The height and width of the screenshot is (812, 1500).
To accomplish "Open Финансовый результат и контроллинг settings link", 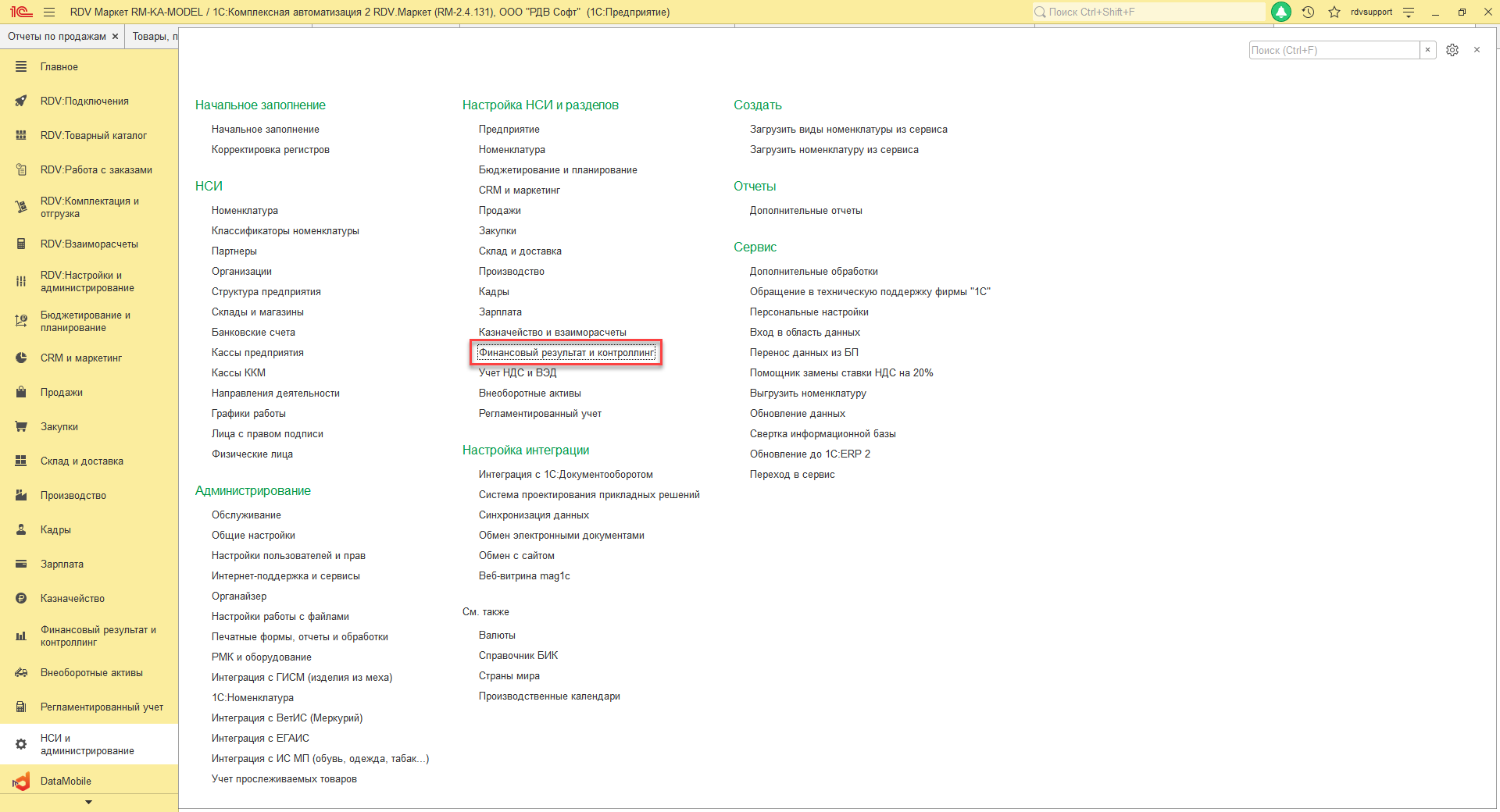I will tap(566, 353).
